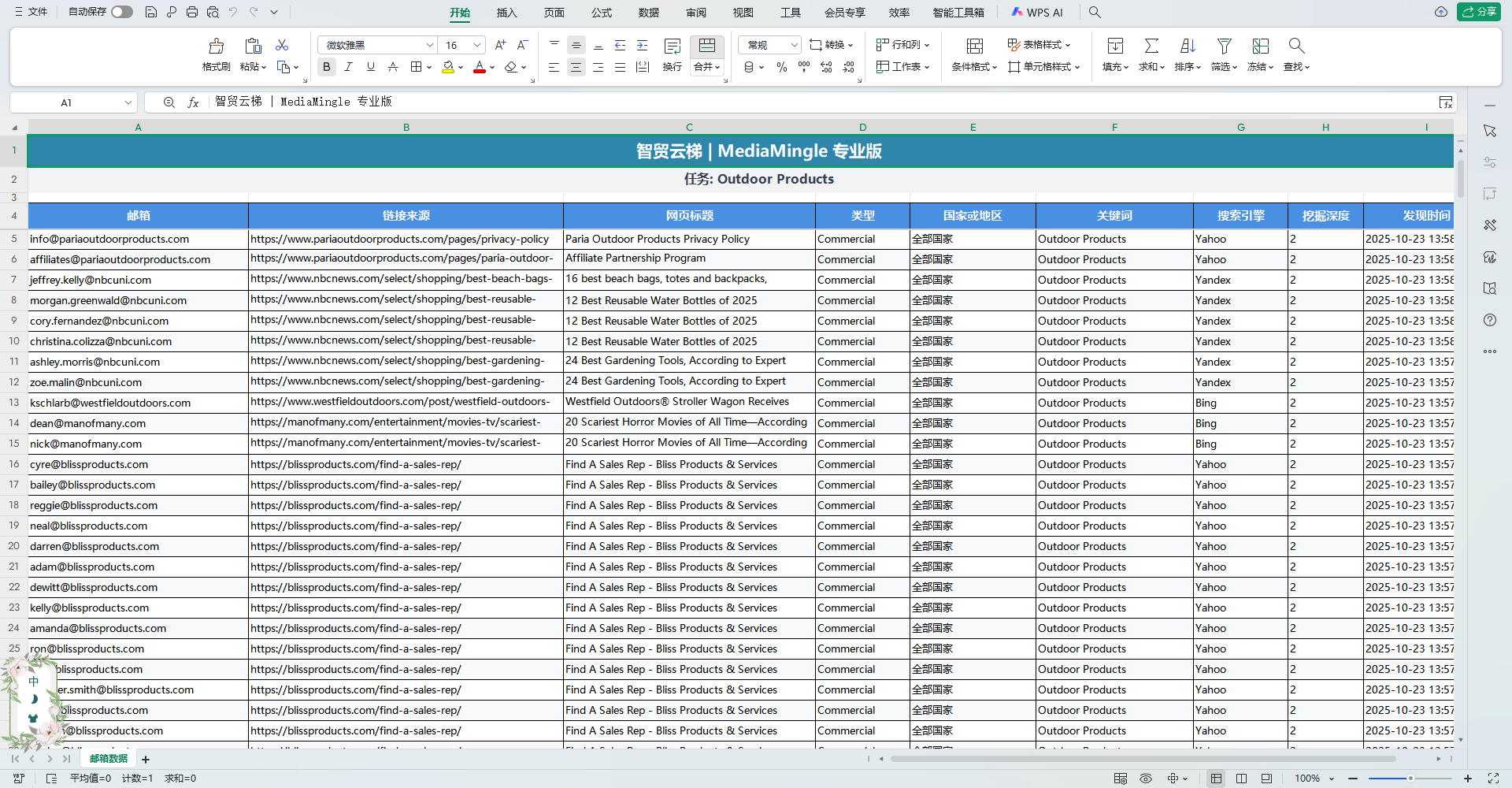Click column C header
The image size is (1512, 788).
pos(689,127)
